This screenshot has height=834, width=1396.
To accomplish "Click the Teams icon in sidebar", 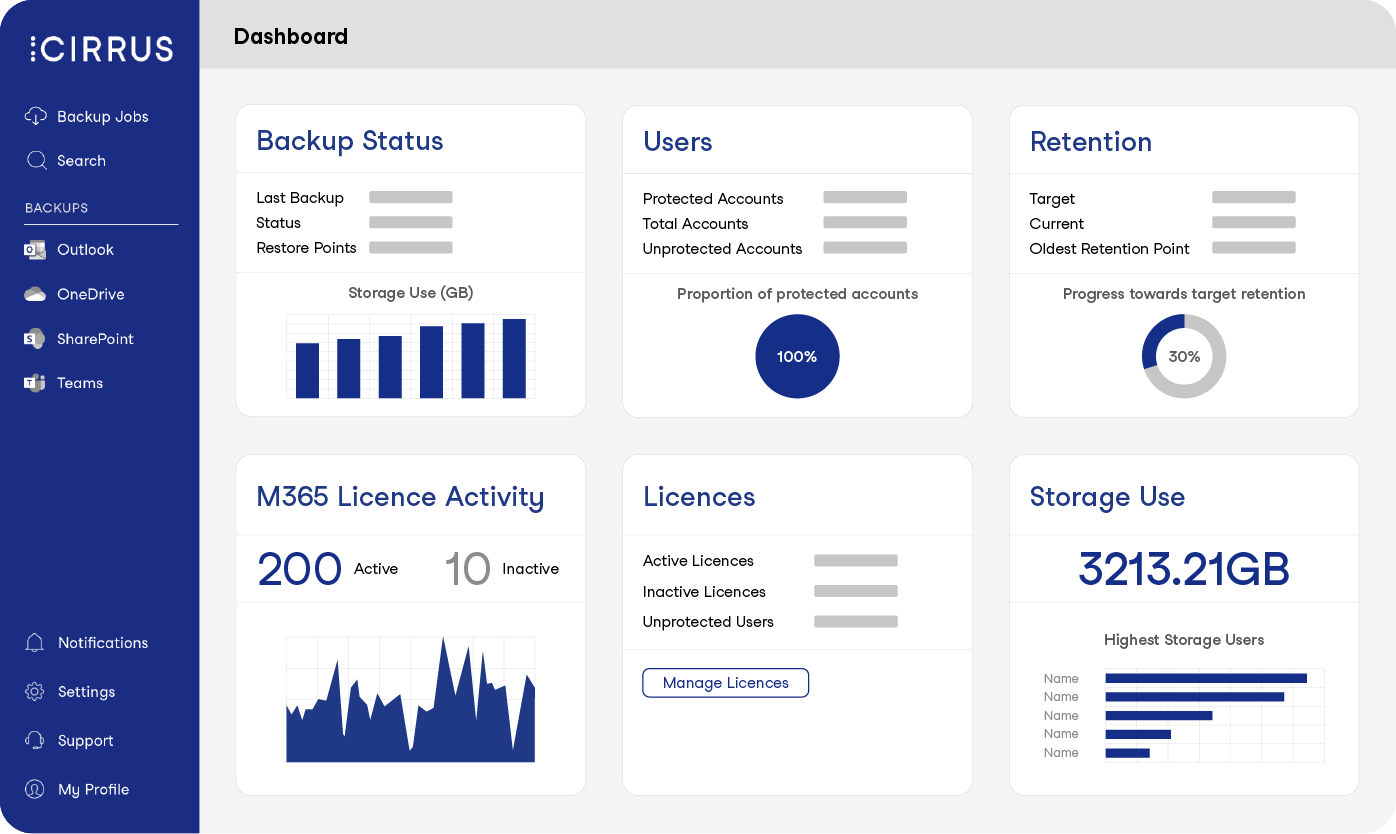I will coord(35,383).
